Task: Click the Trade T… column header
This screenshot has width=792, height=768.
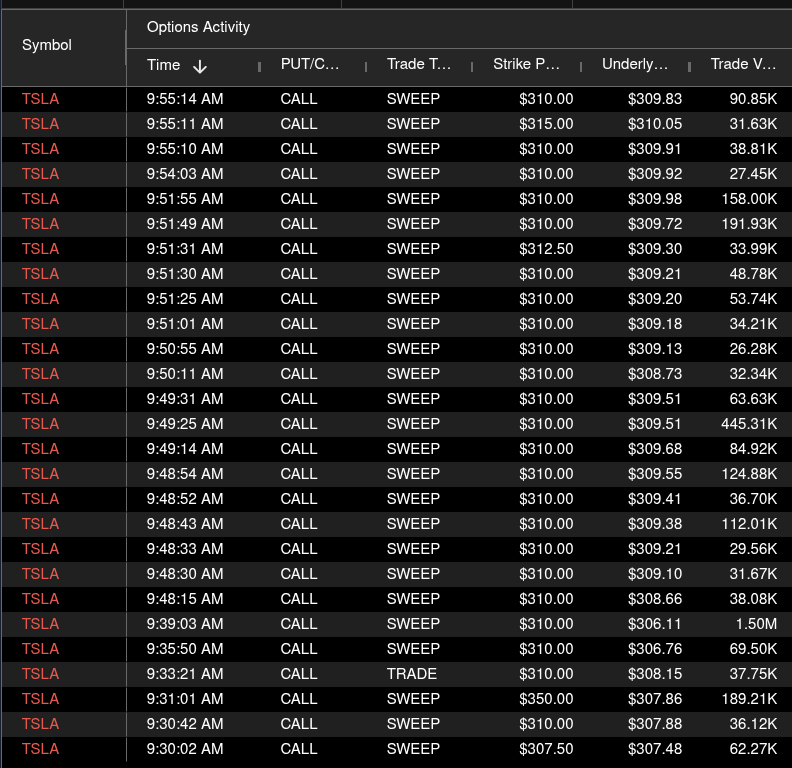Action: pos(419,64)
